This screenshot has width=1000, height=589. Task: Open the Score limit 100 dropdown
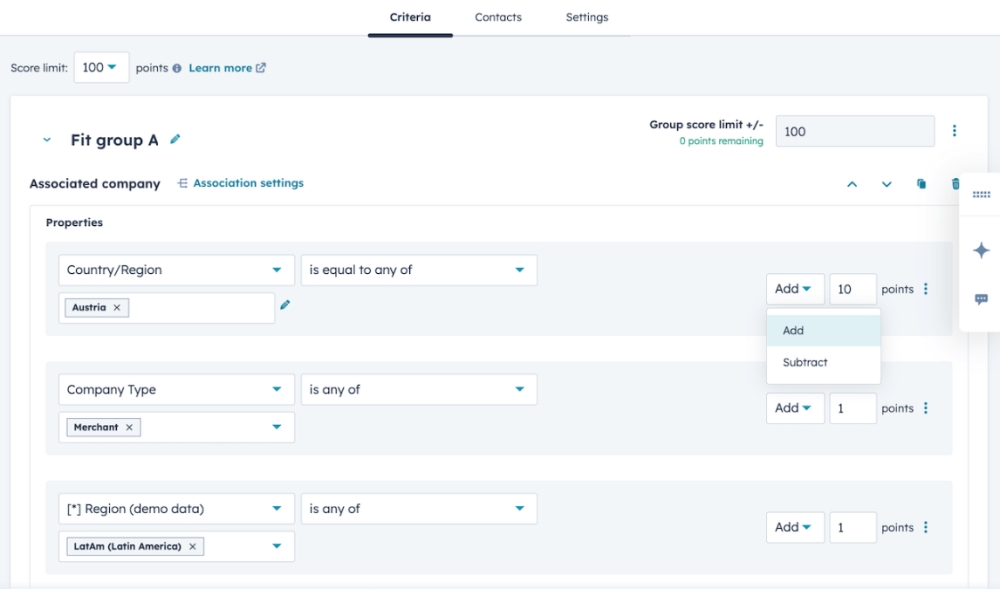pos(99,68)
